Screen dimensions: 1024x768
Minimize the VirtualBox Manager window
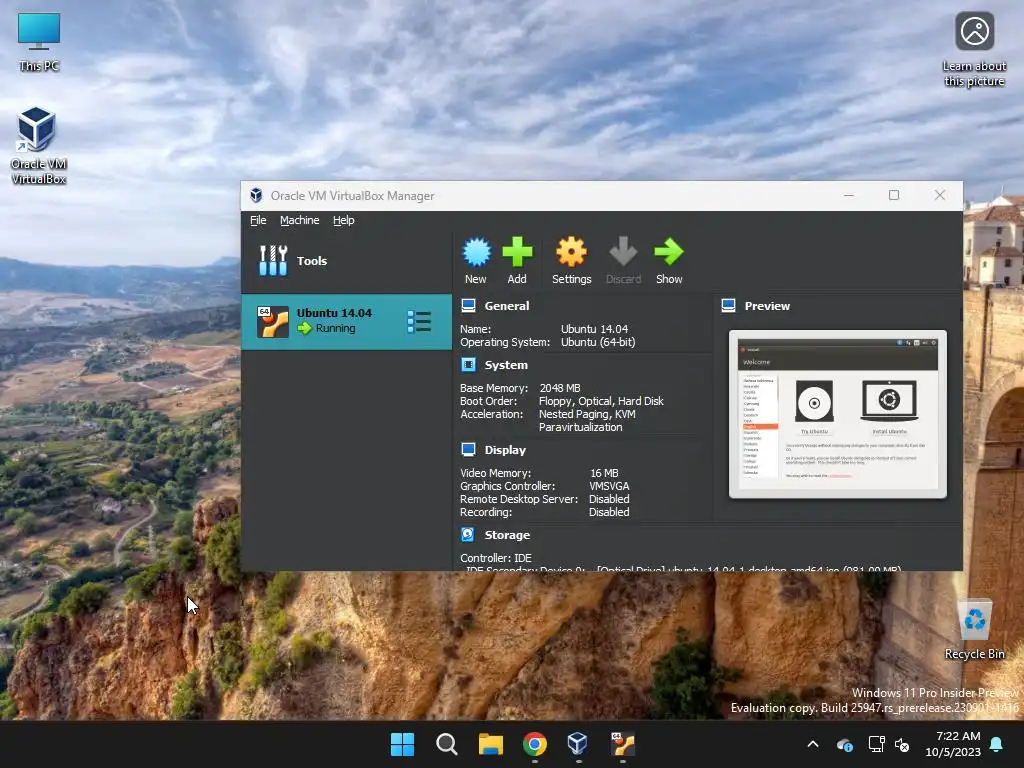click(849, 195)
